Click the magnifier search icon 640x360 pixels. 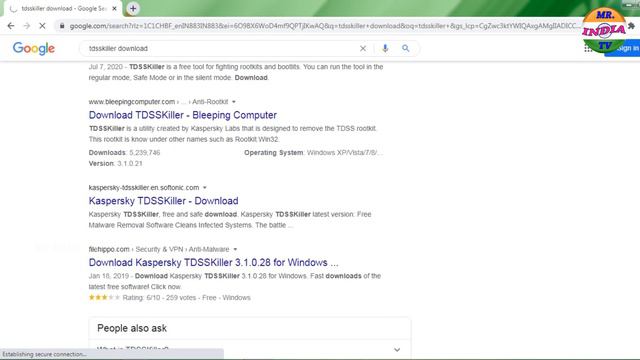pyautogui.click(x=405, y=48)
